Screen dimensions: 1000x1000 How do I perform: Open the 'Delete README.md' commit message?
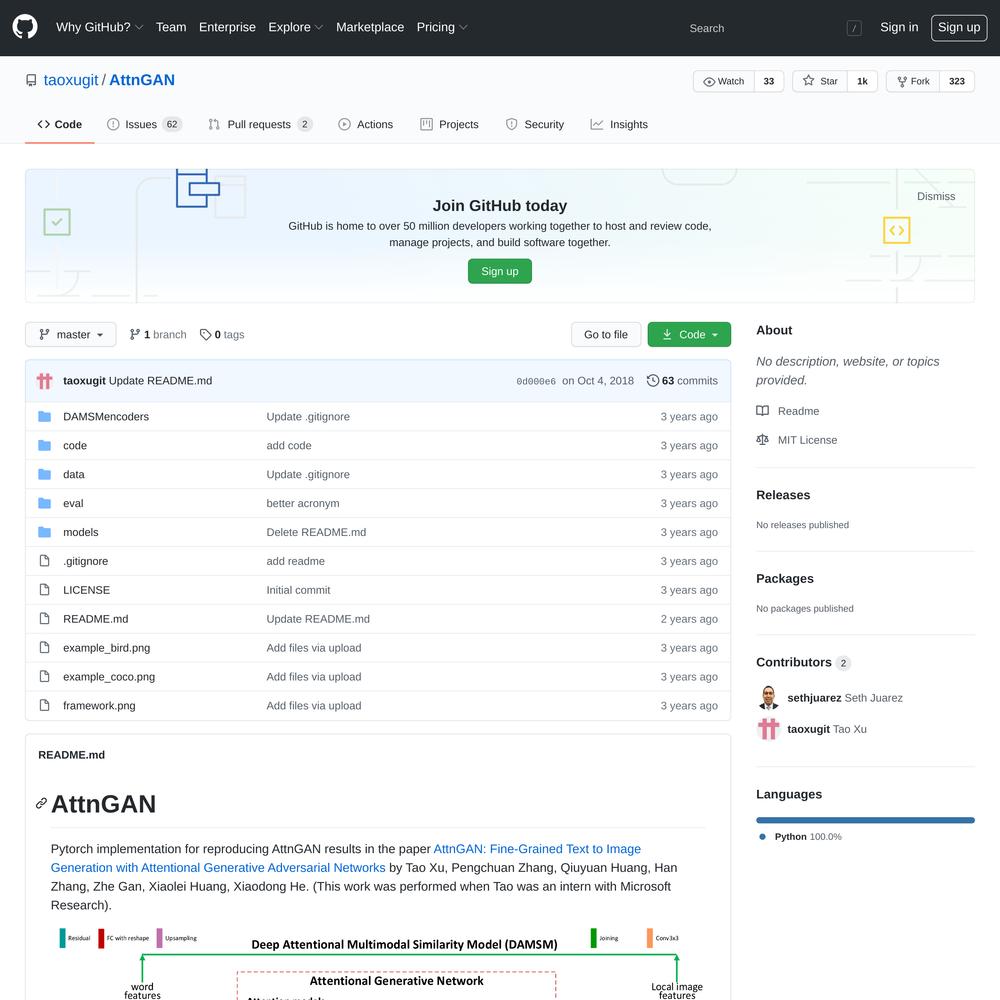(316, 532)
